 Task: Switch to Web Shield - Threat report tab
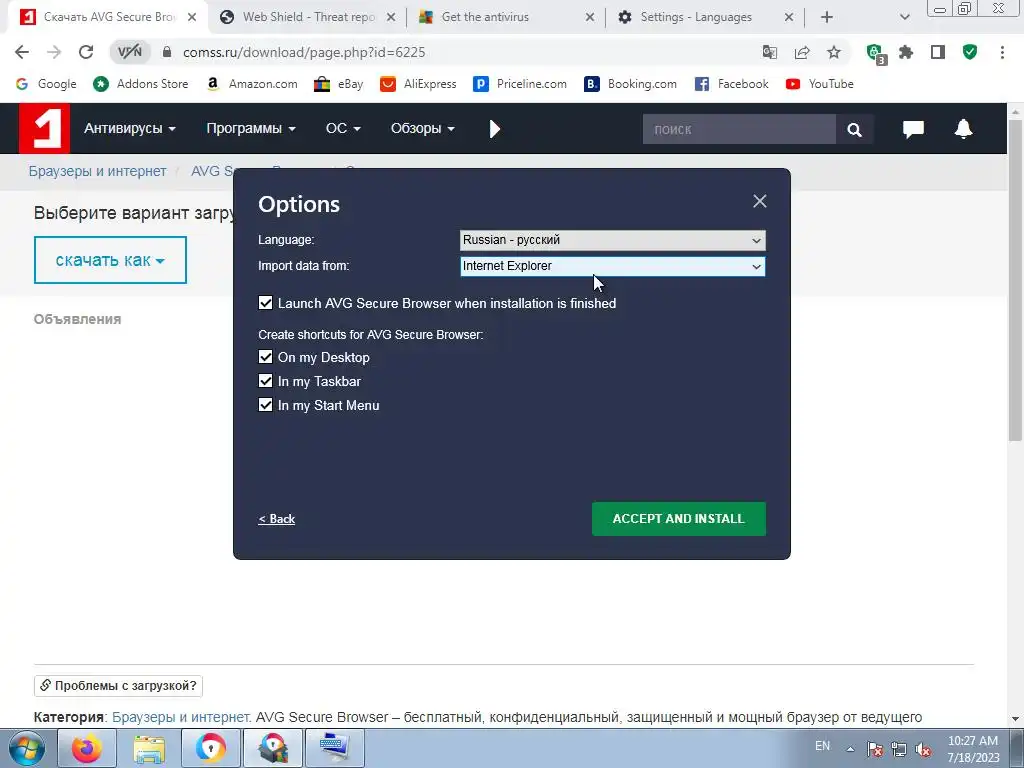tap(308, 17)
